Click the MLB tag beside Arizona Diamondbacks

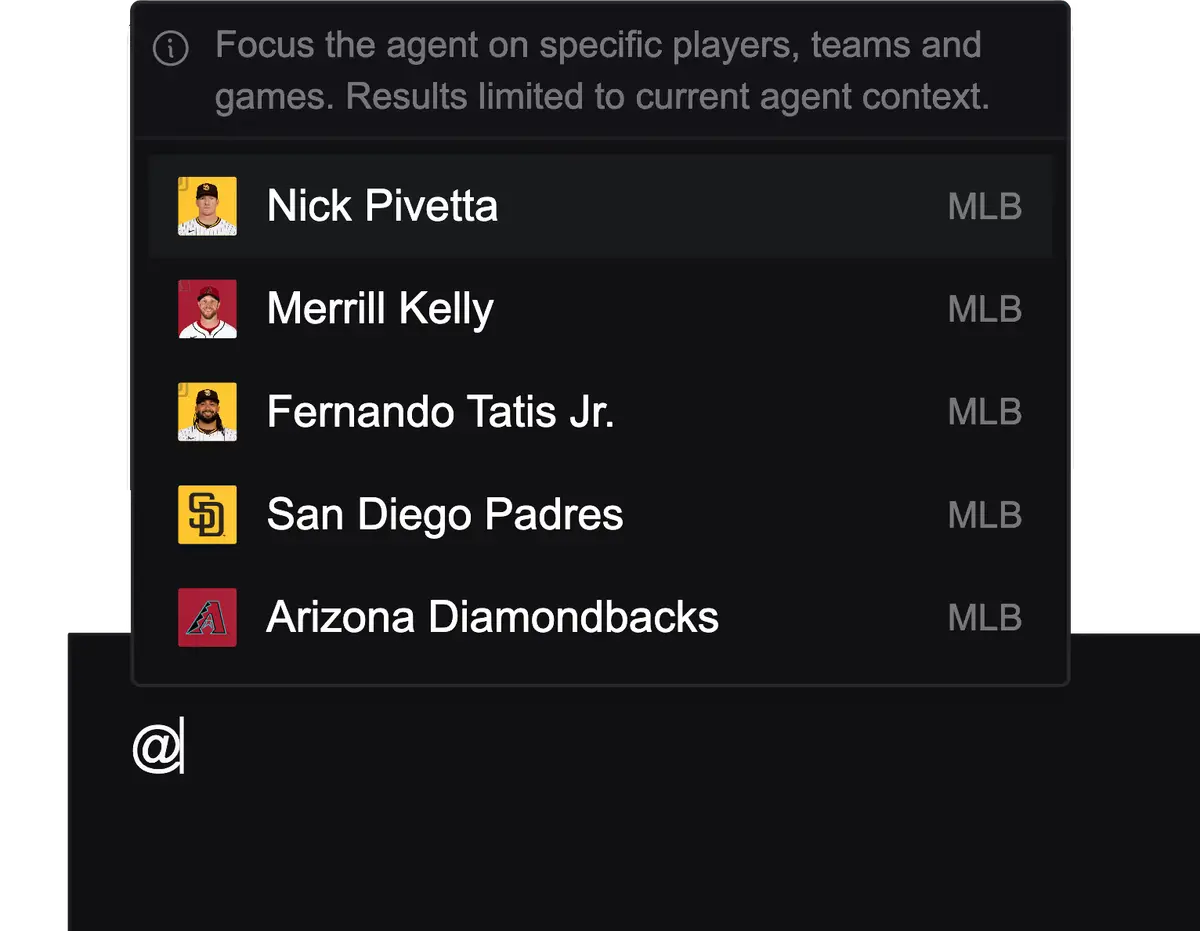984,617
